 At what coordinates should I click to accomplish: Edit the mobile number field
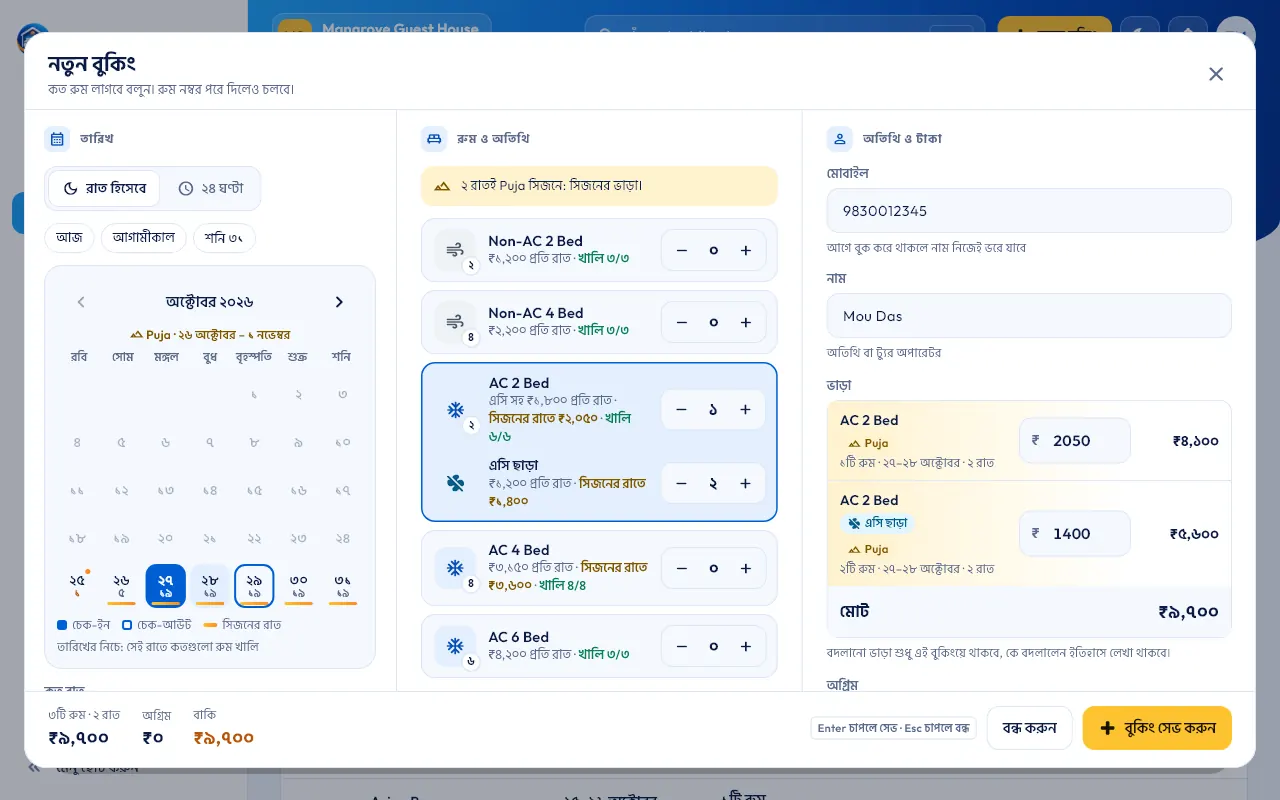(x=1029, y=211)
